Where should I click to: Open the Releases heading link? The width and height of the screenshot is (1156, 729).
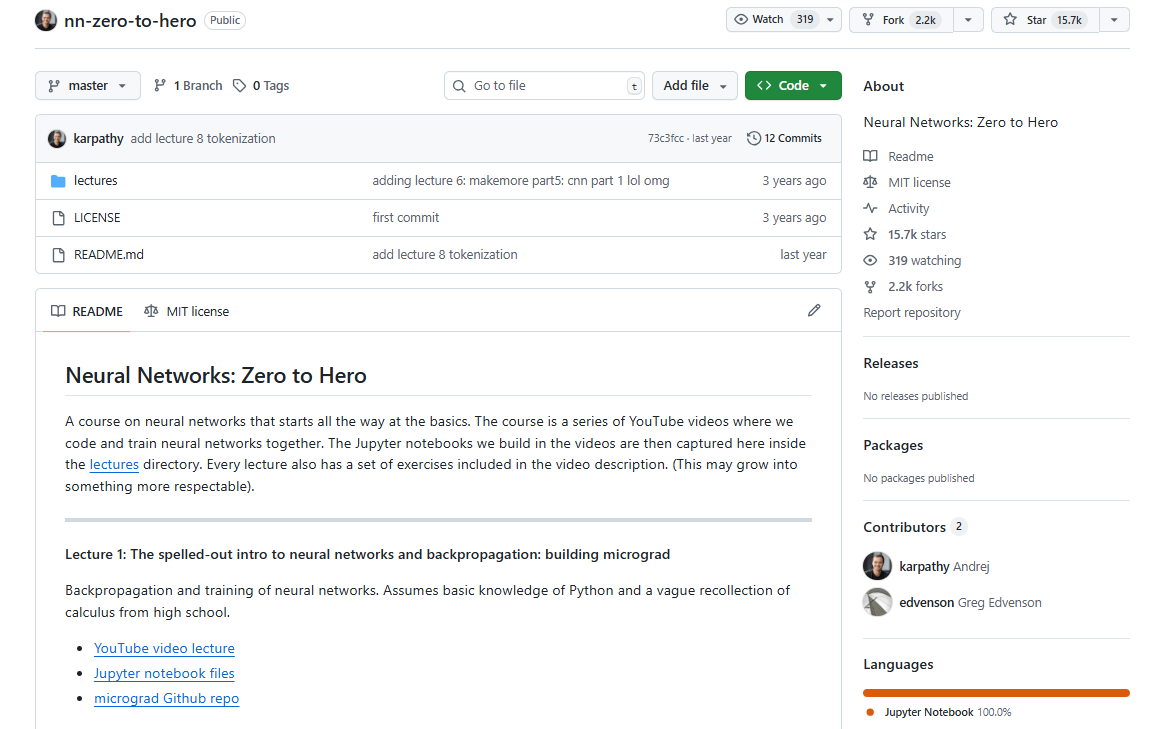click(x=891, y=363)
